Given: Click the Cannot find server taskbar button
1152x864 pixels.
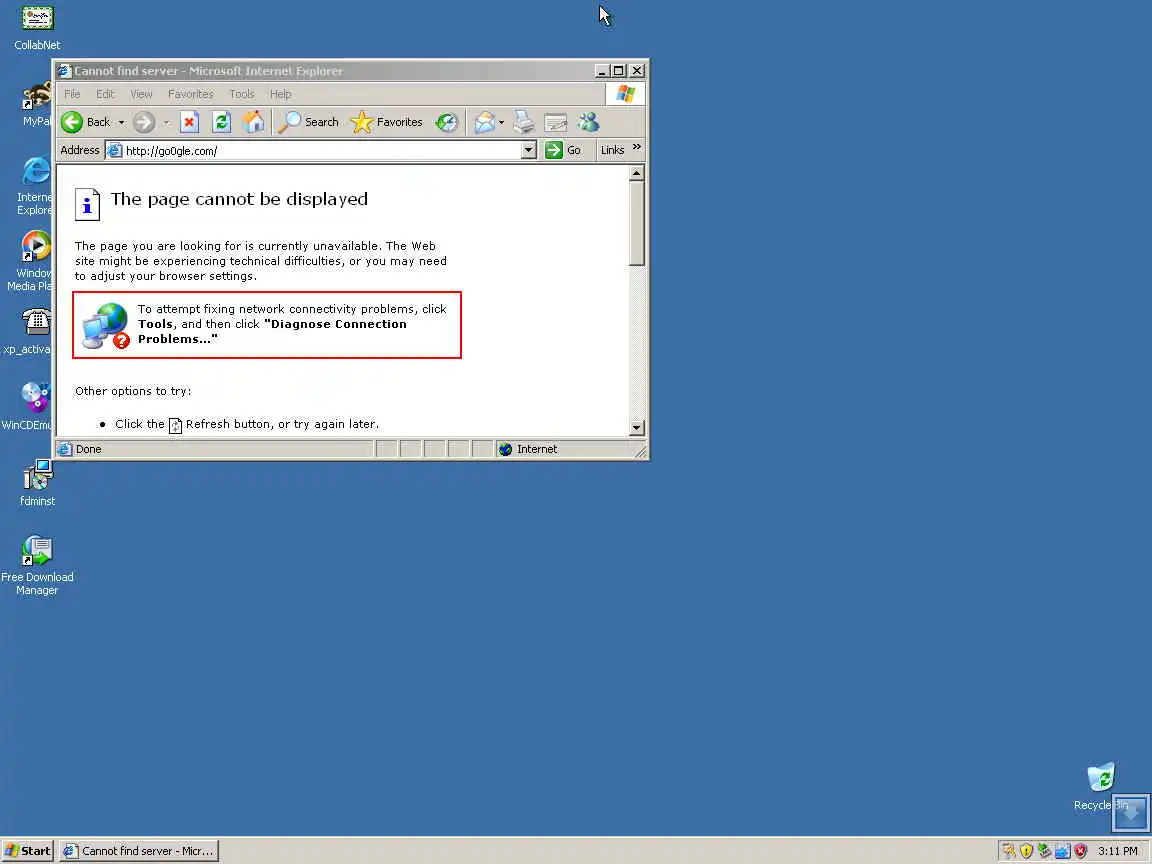Looking at the screenshot, I should coord(139,851).
